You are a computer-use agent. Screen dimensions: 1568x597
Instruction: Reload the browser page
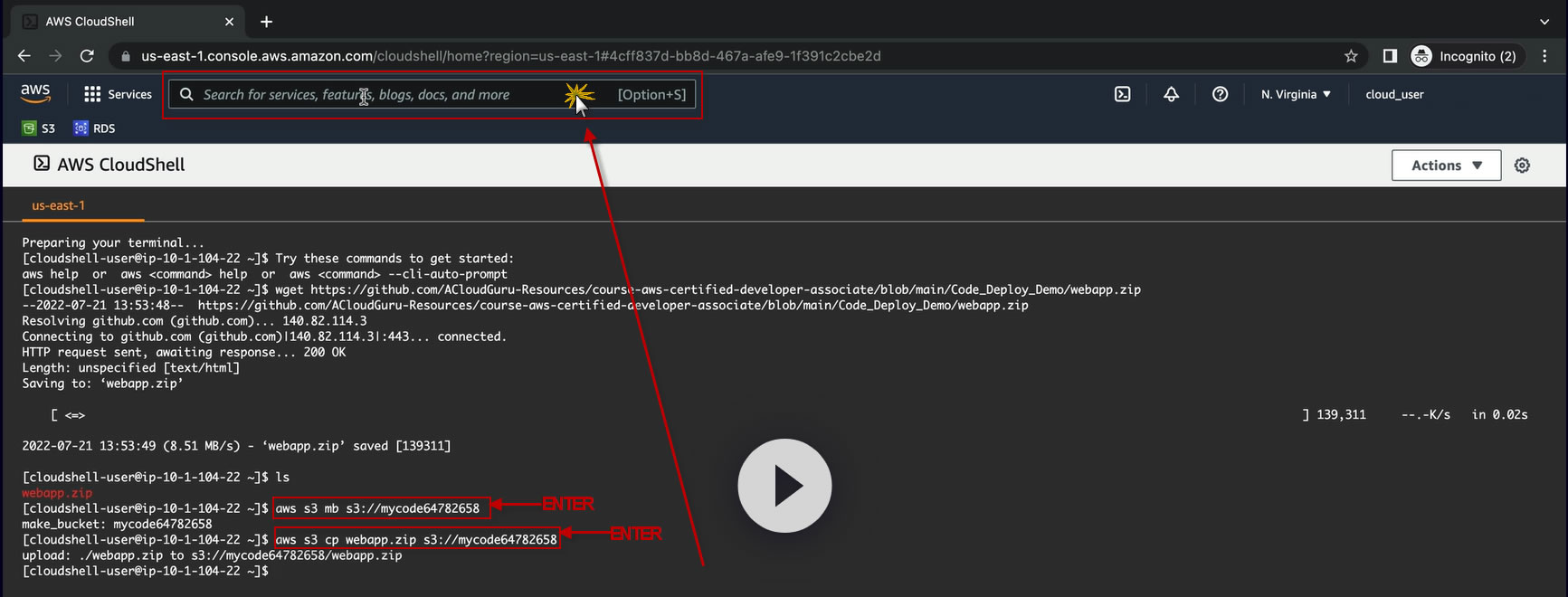[x=87, y=56]
